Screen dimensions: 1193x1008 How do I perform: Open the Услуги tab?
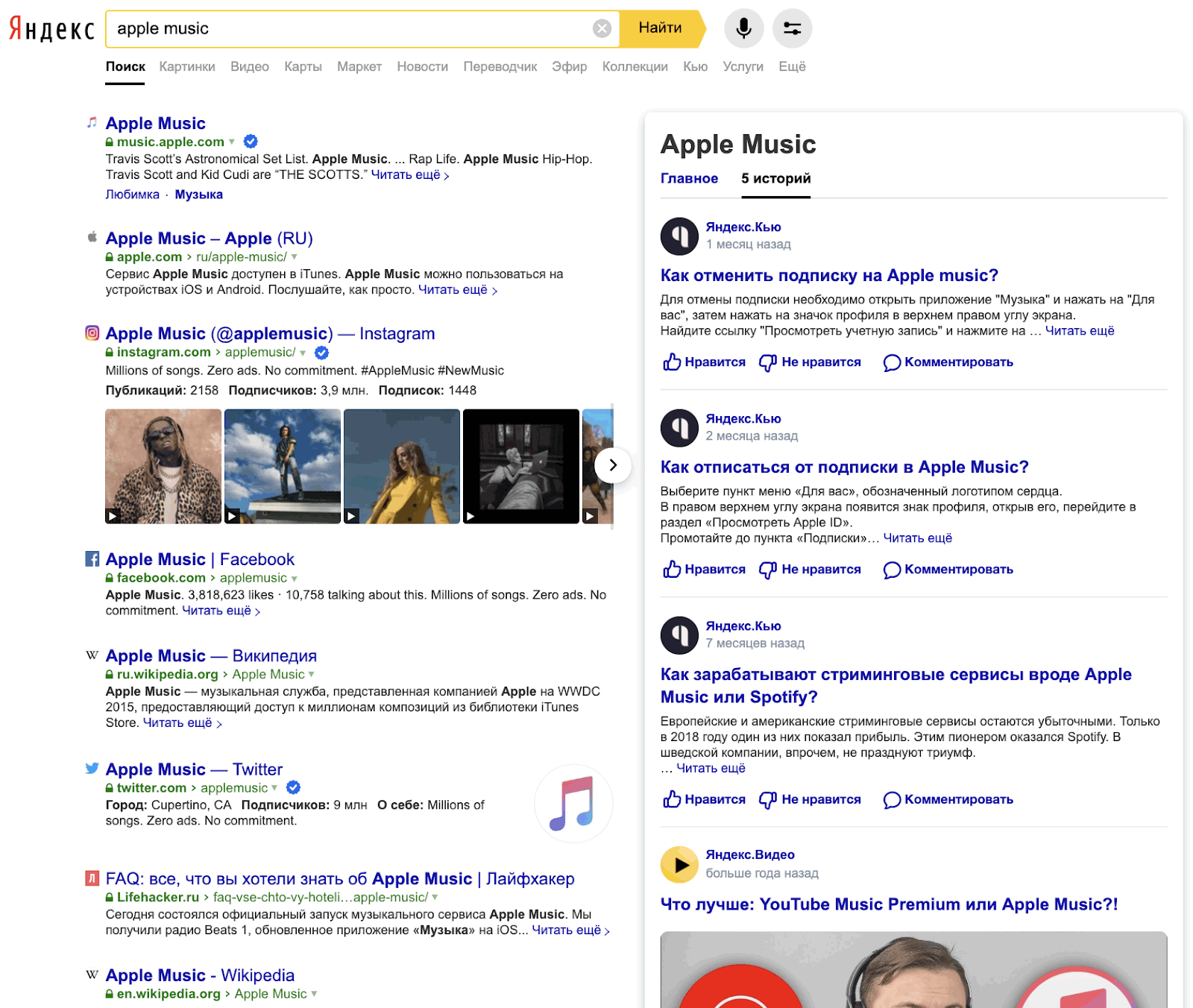click(743, 66)
